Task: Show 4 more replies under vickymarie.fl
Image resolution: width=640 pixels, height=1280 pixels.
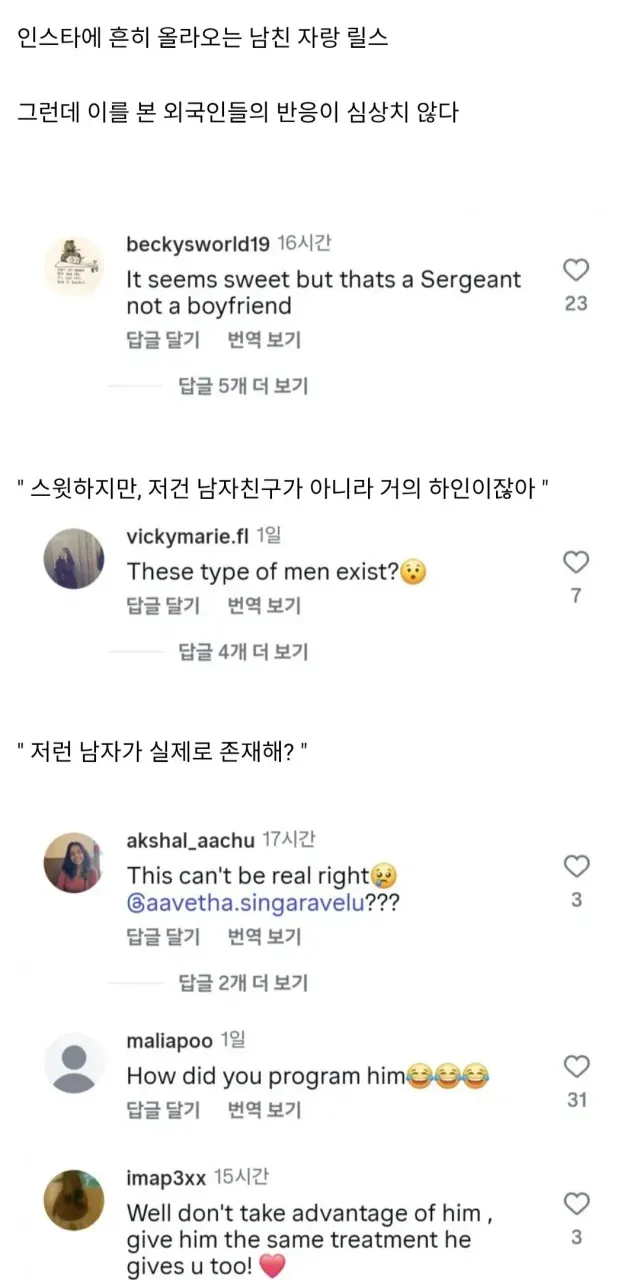Action: [242, 652]
